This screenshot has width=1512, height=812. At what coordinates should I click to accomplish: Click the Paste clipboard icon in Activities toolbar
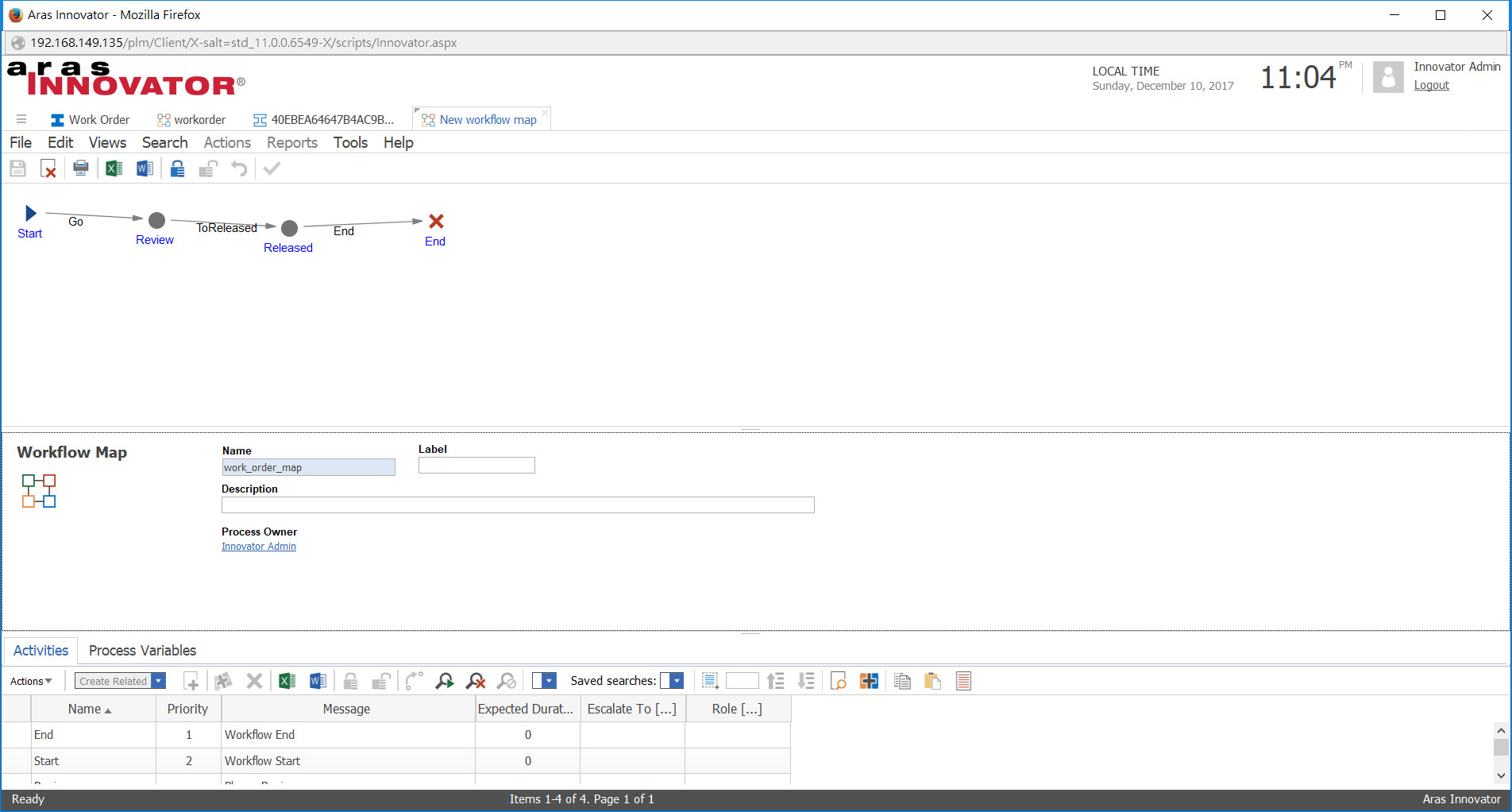click(x=933, y=681)
